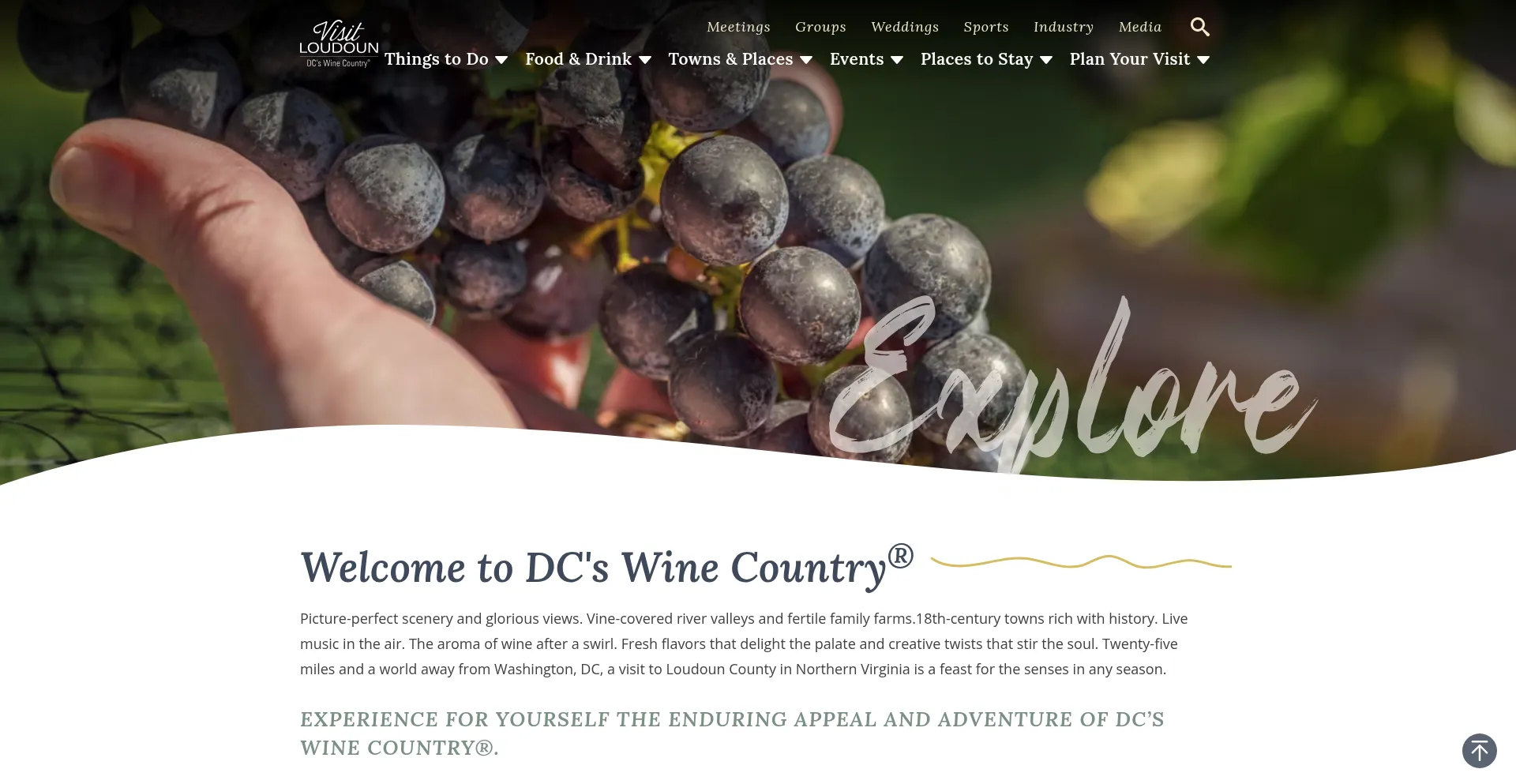Expand the Places to Stay arrow
This screenshot has width=1516, height=784.
(x=1046, y=60)
